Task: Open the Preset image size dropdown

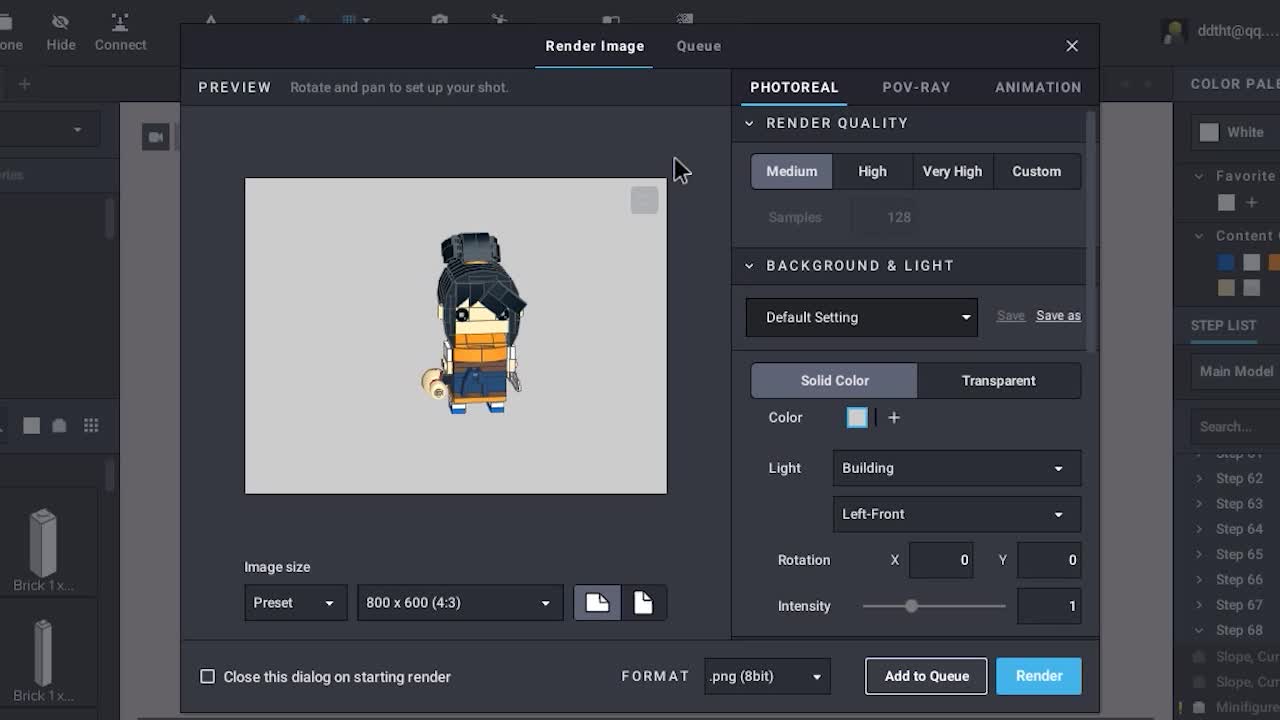Action: click(295, 603)
